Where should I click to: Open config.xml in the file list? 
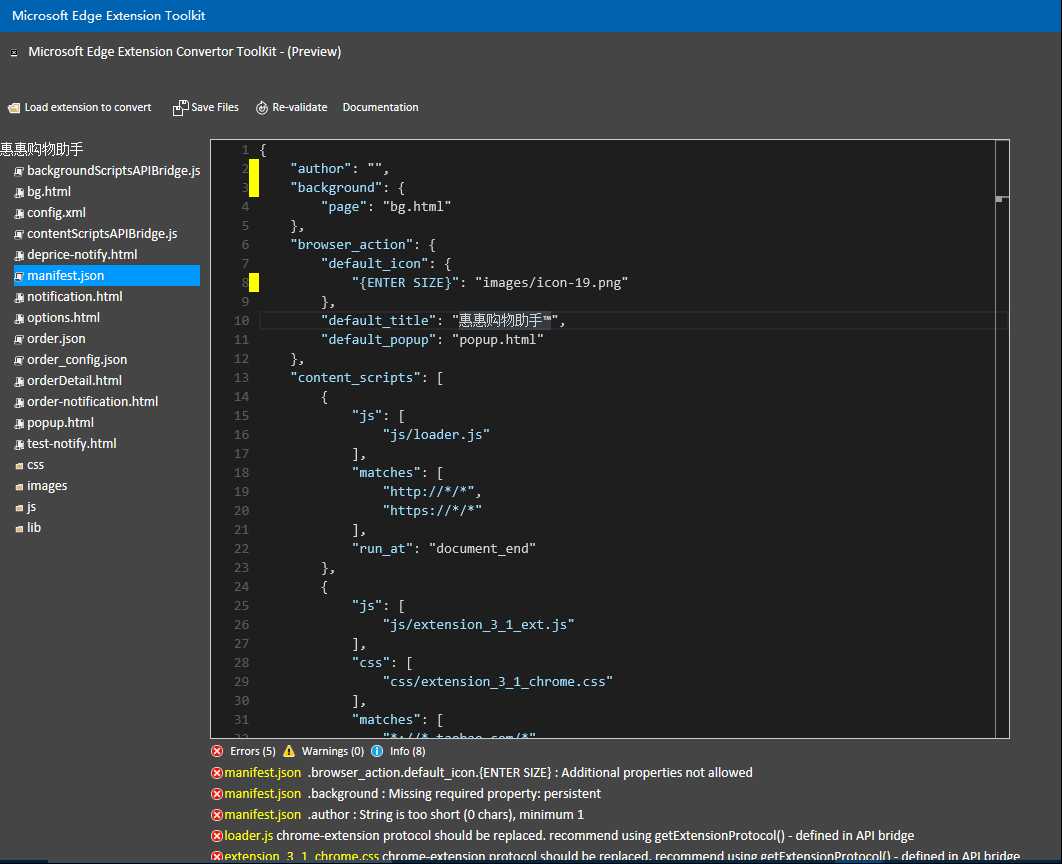[56, 213]
